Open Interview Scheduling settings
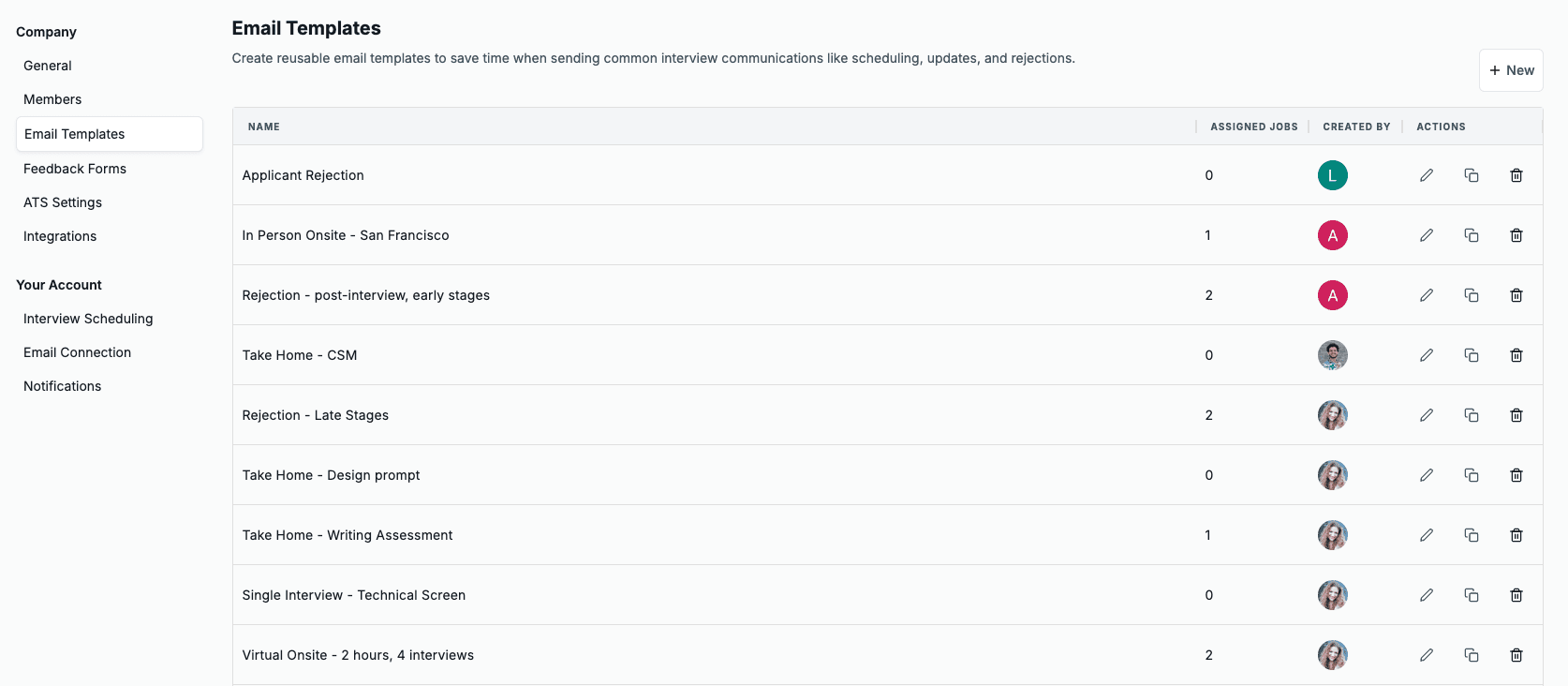The width and height of the screenshot is (1568, 686). [x=88, y=319]
